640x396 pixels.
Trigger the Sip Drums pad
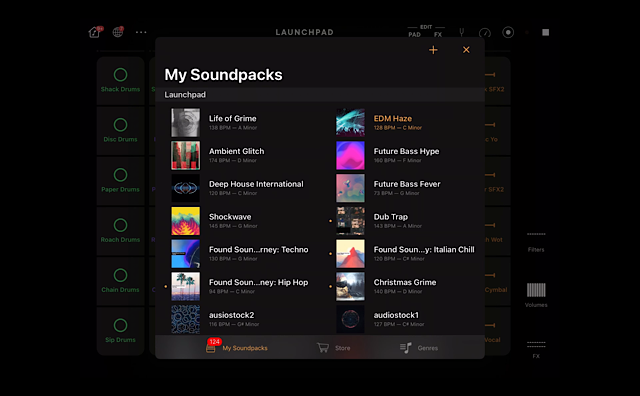[x=120, y=331]
